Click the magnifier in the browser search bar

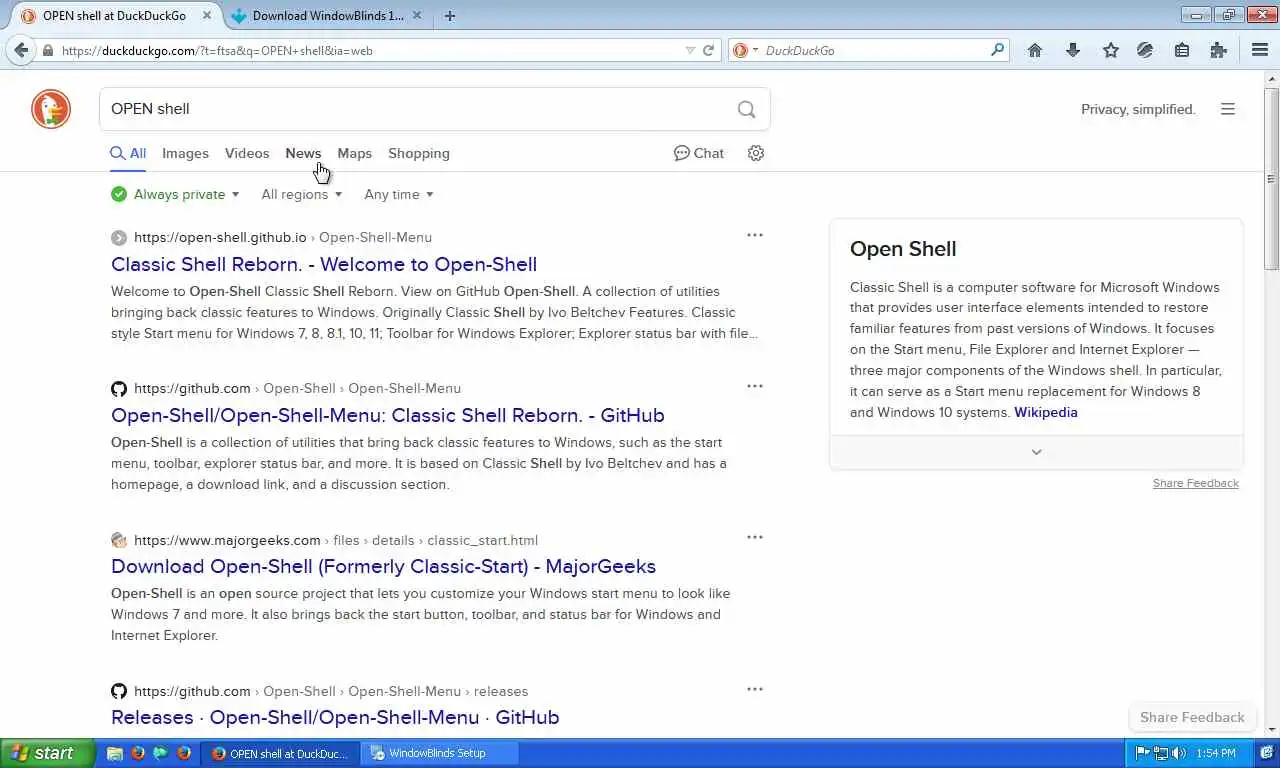[997, 50]
